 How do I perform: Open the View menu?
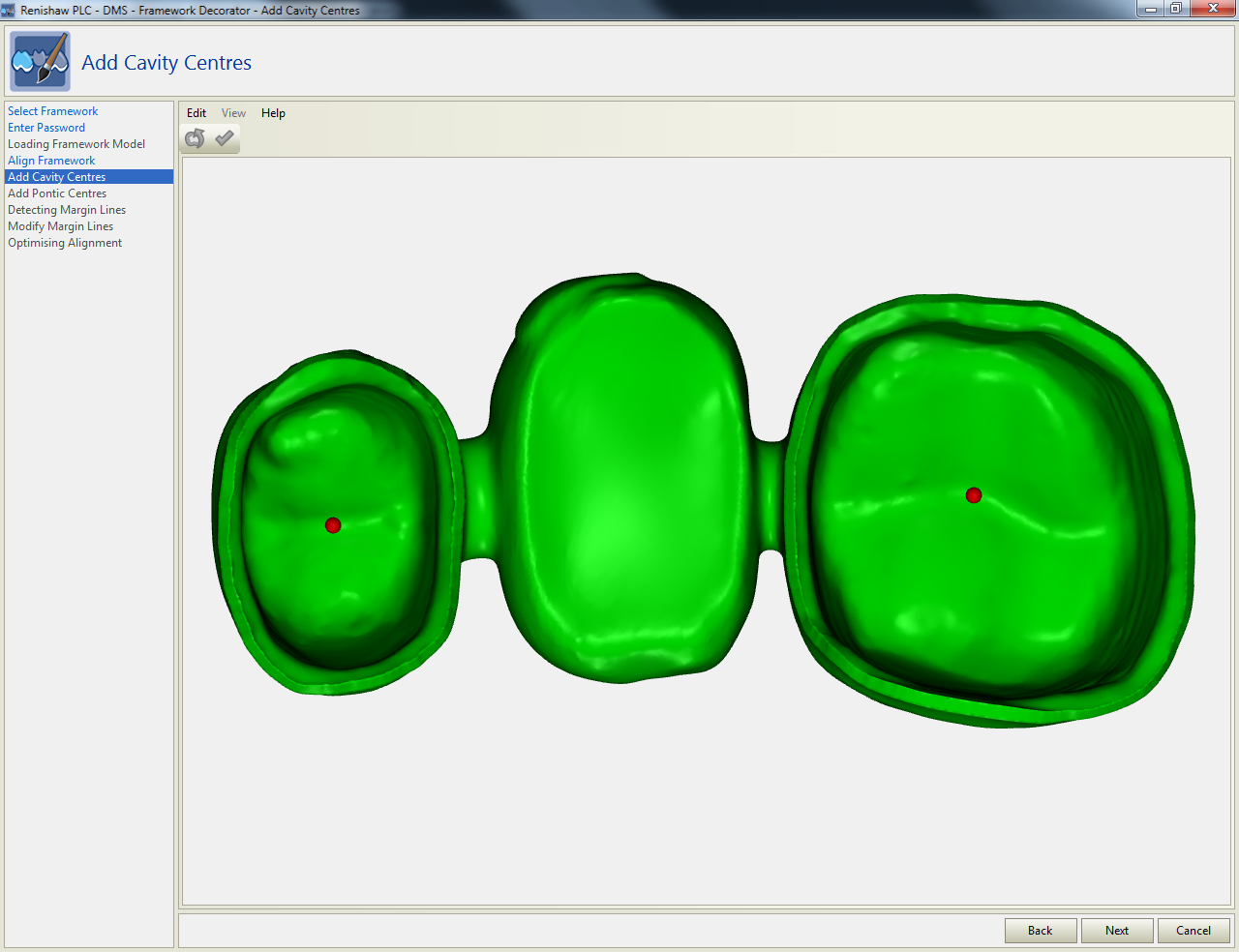click(233, 113)
